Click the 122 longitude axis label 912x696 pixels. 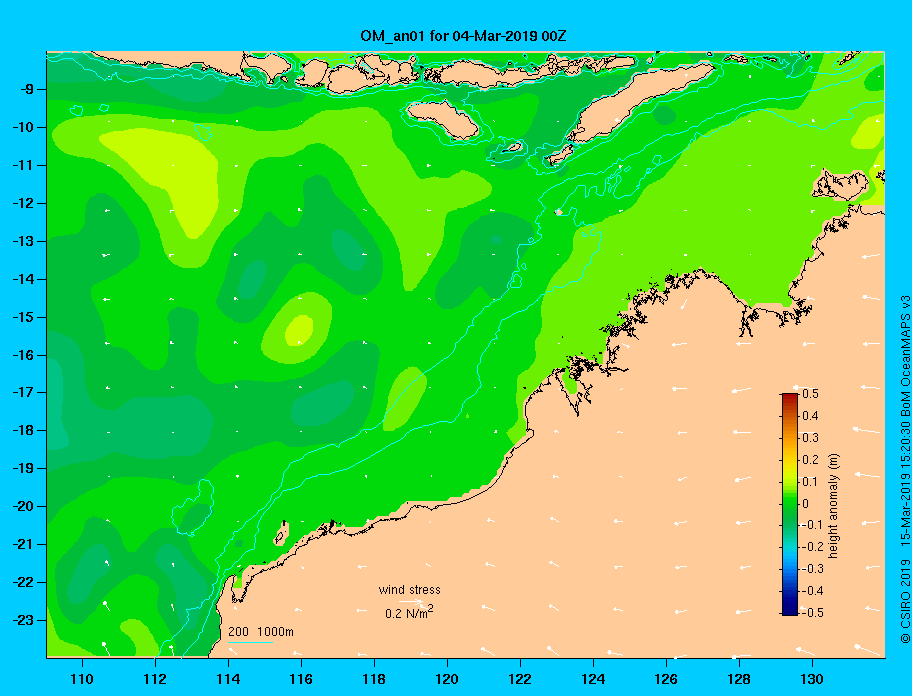point(520,679)
